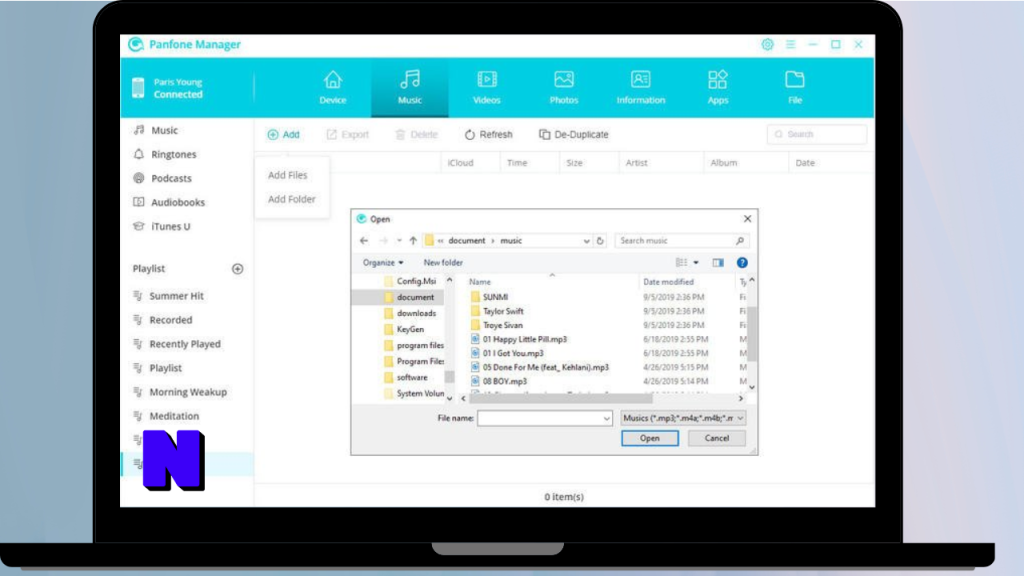Click the Search music field
Viewport: 1024px width, 576px height.
click(681, 241)
